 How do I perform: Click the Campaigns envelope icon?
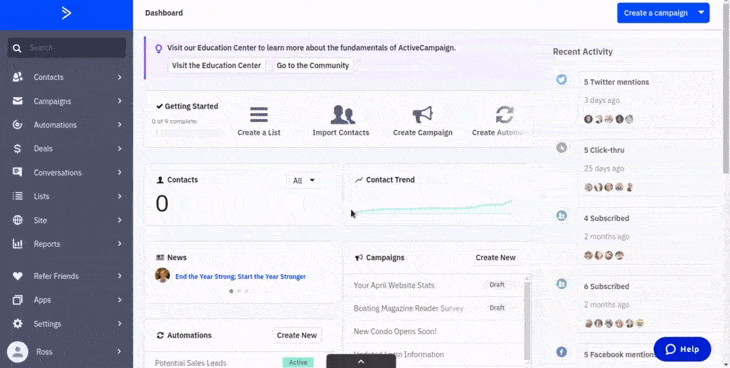[18, 101]
